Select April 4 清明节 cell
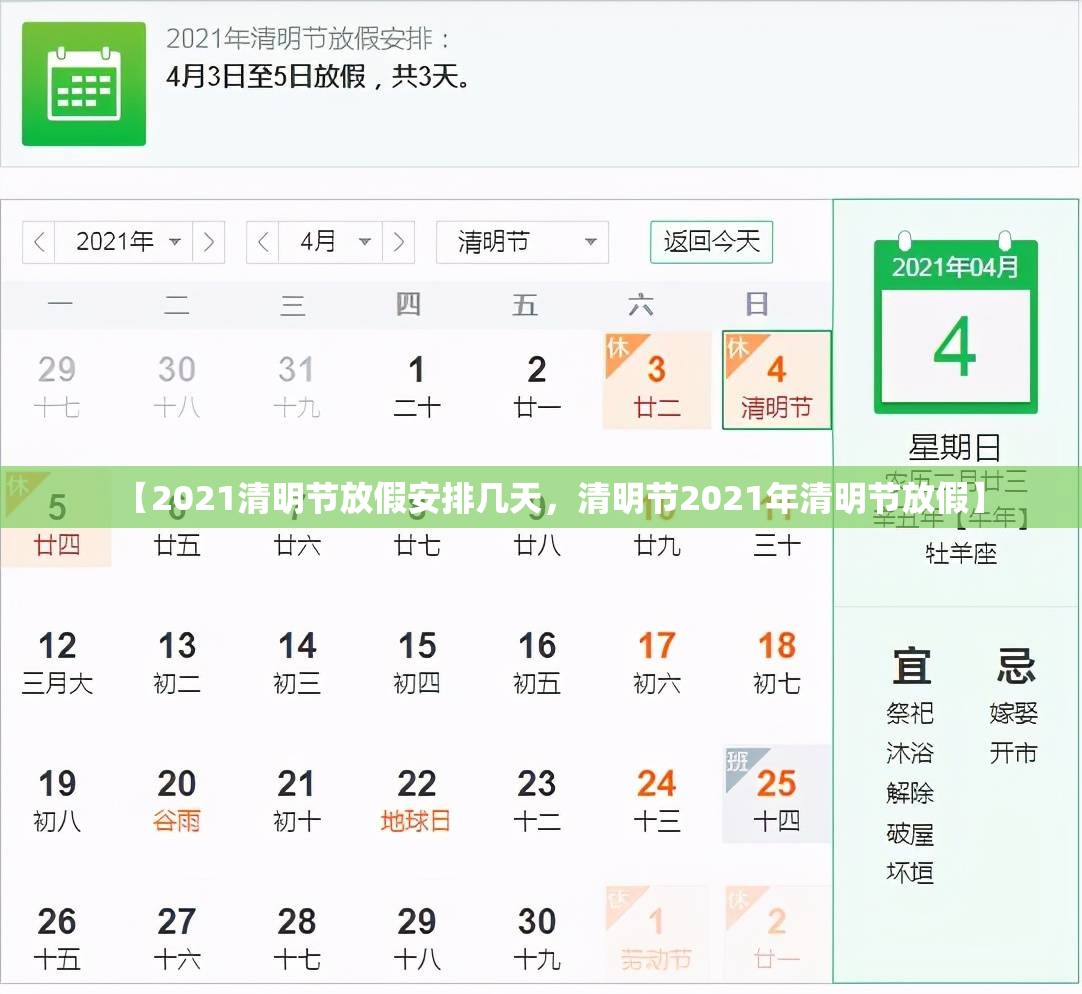 [776, 380]
